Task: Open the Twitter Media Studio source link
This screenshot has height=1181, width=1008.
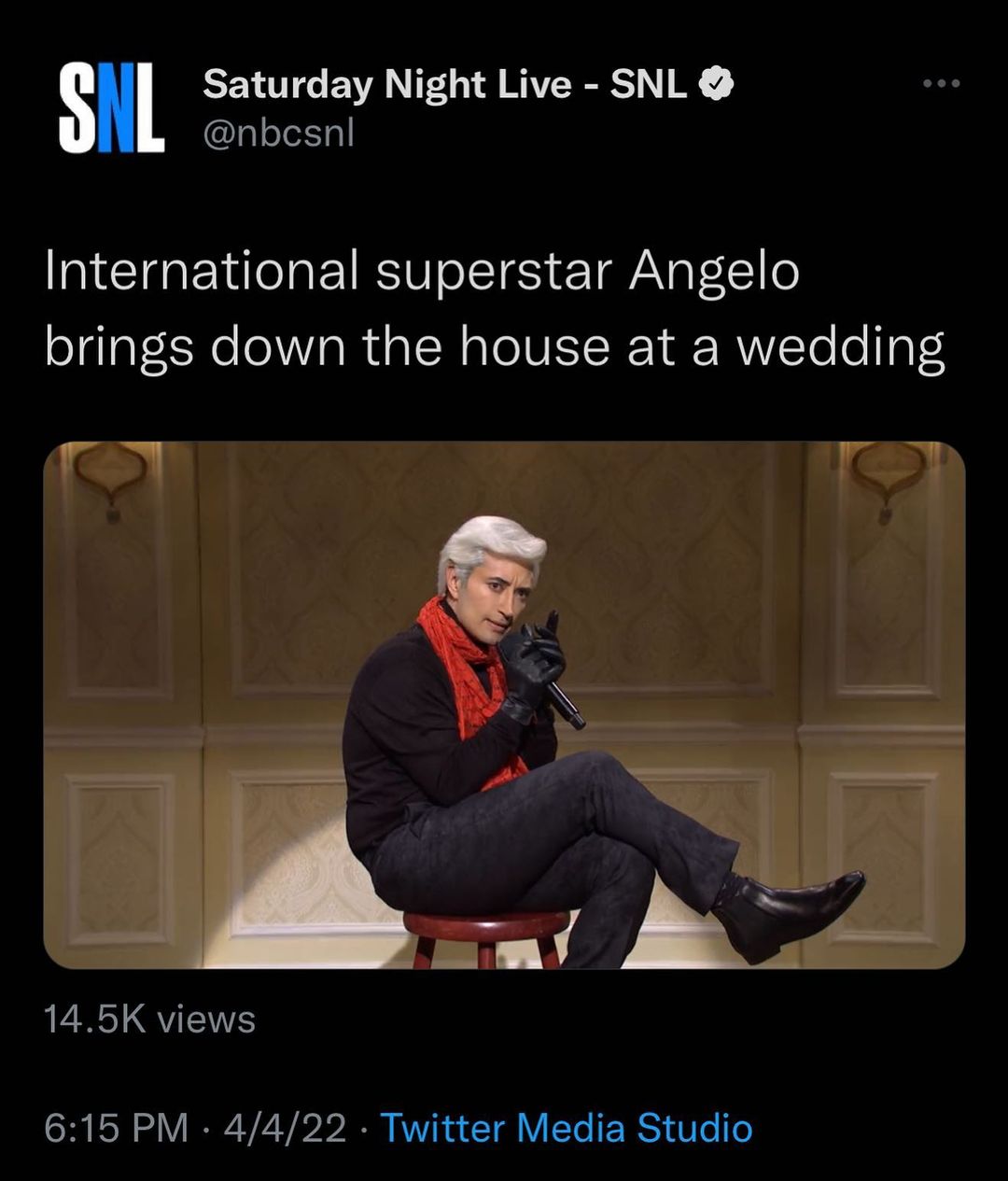Action: (567, 1128)
